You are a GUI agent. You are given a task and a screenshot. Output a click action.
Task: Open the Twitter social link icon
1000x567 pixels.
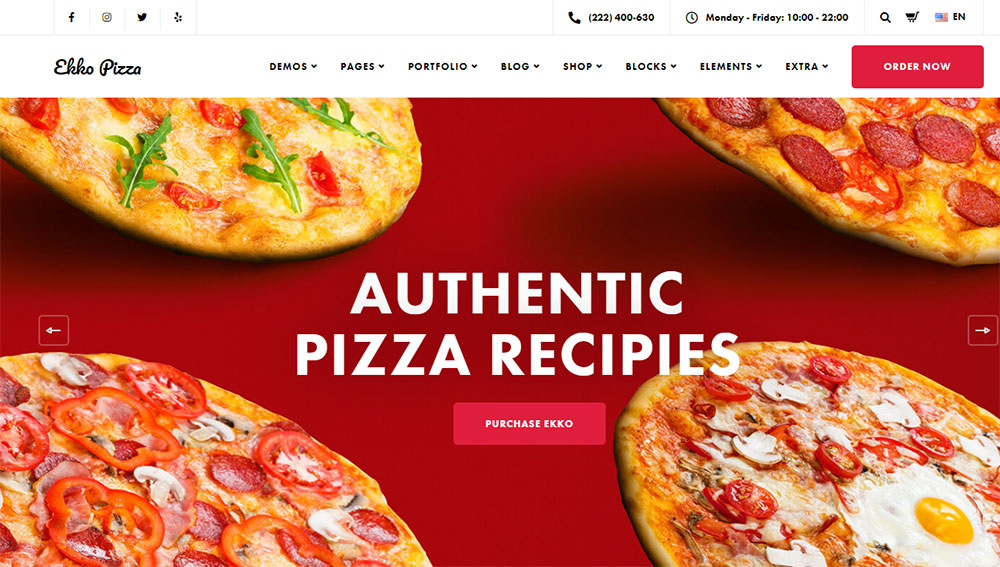[x=142, y=17]
